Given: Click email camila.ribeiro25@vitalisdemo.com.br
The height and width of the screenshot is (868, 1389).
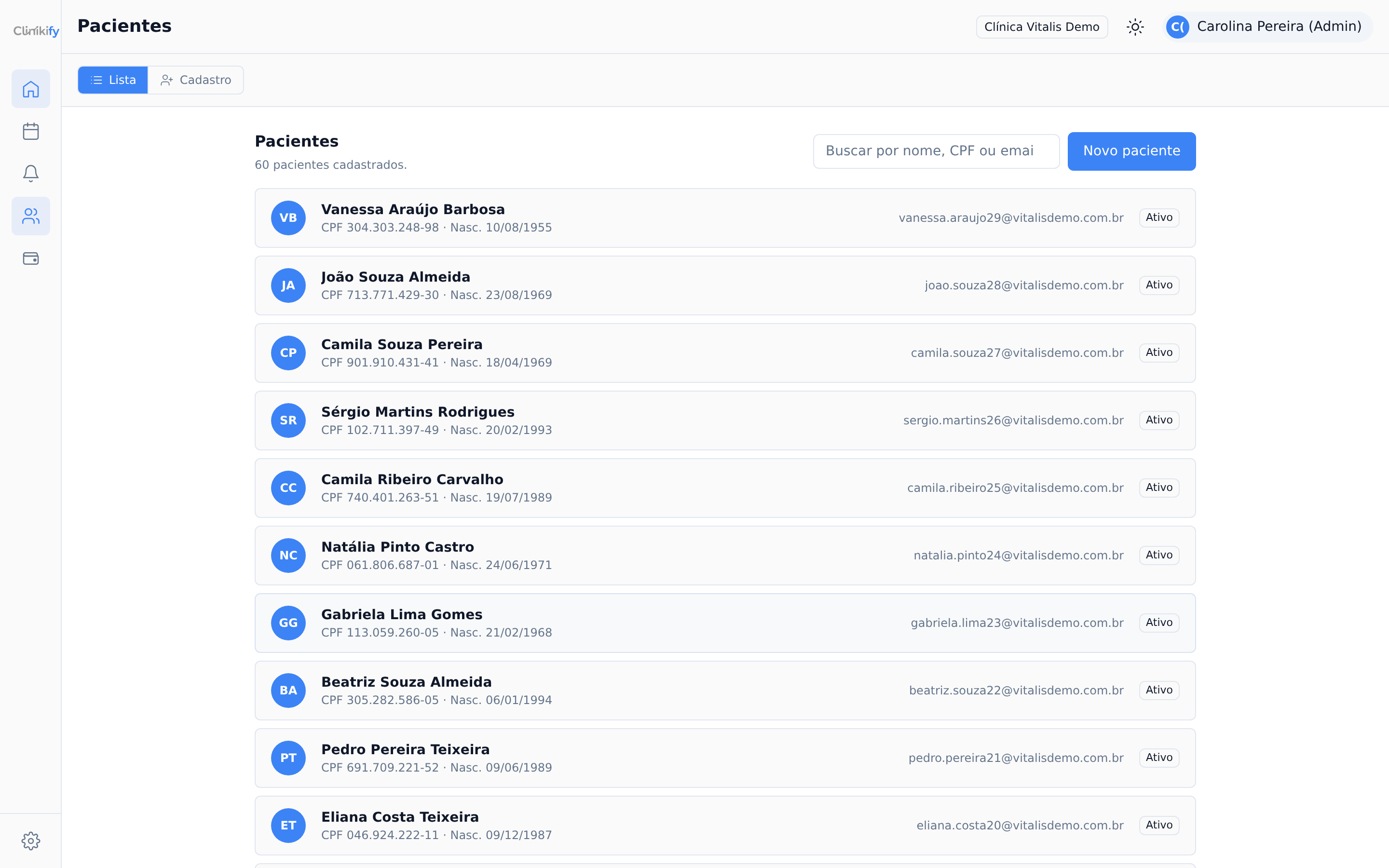Looking at the screenshot, I should pyautogui.click(x=1015, y=488).
